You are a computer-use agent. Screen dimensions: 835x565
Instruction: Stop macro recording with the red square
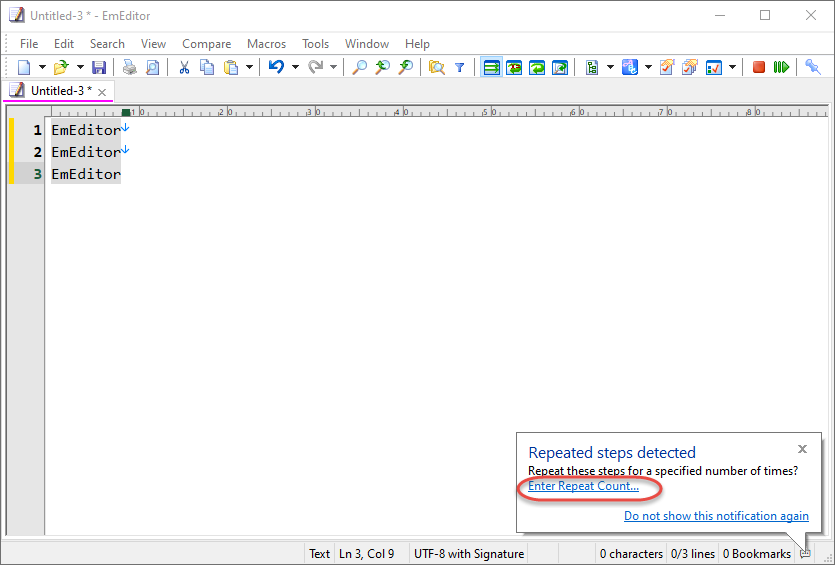click(x=759, y=68)
